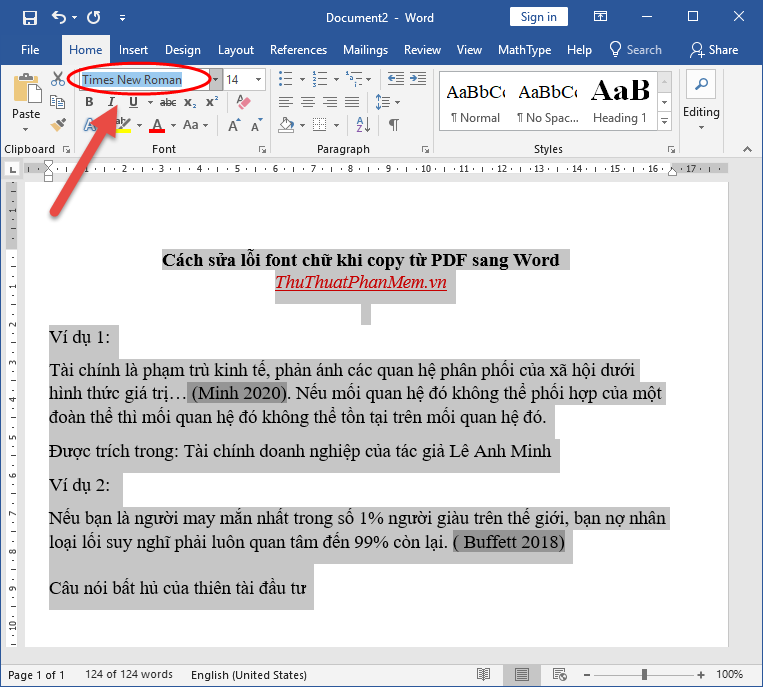Viewport: 763px width, 687px height.
Task: Justify the paragraph text
Action: [352, 102]
